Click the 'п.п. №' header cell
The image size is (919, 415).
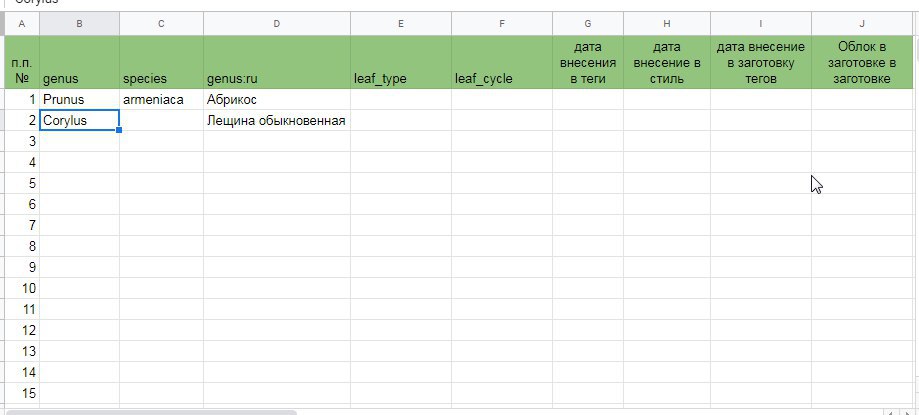click(x=22, y=62)
